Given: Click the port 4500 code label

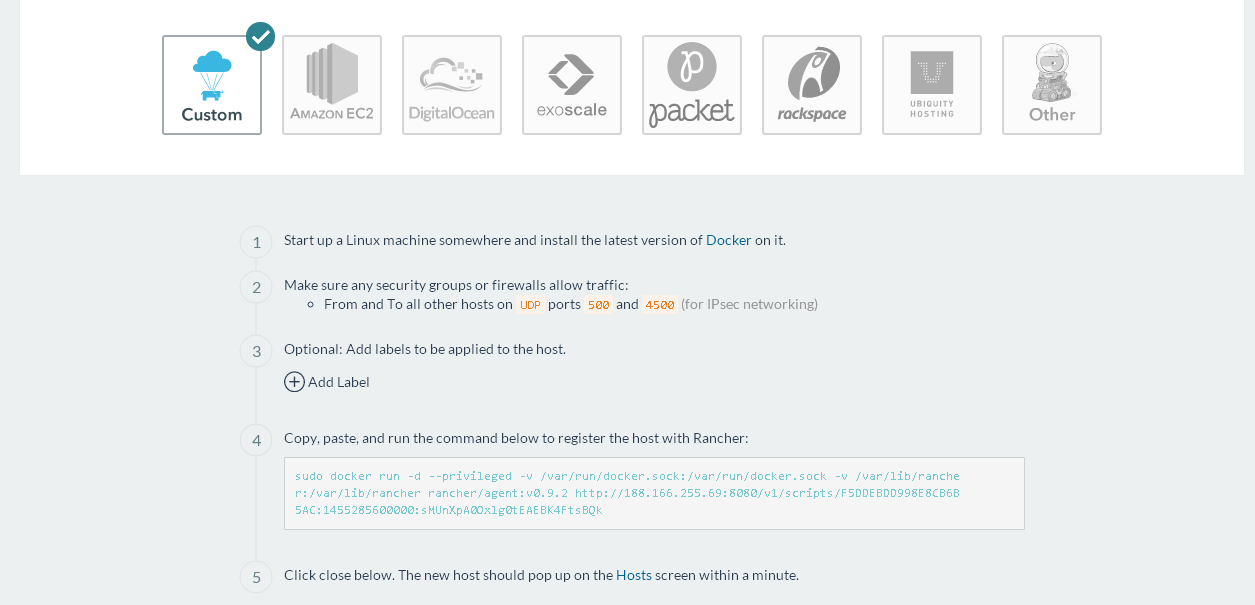Looking at the screenshot, I should coord(660,305).
